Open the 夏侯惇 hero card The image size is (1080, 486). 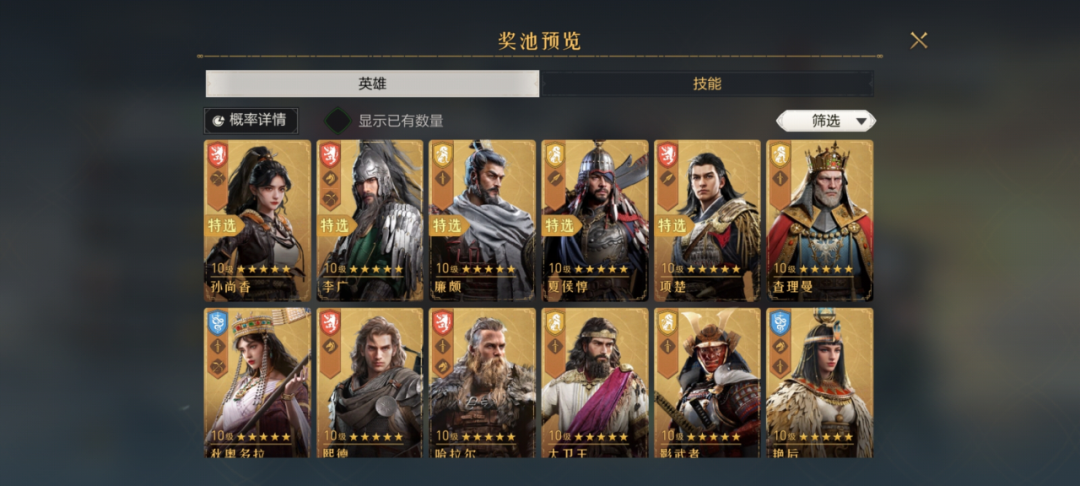[595, 220]
